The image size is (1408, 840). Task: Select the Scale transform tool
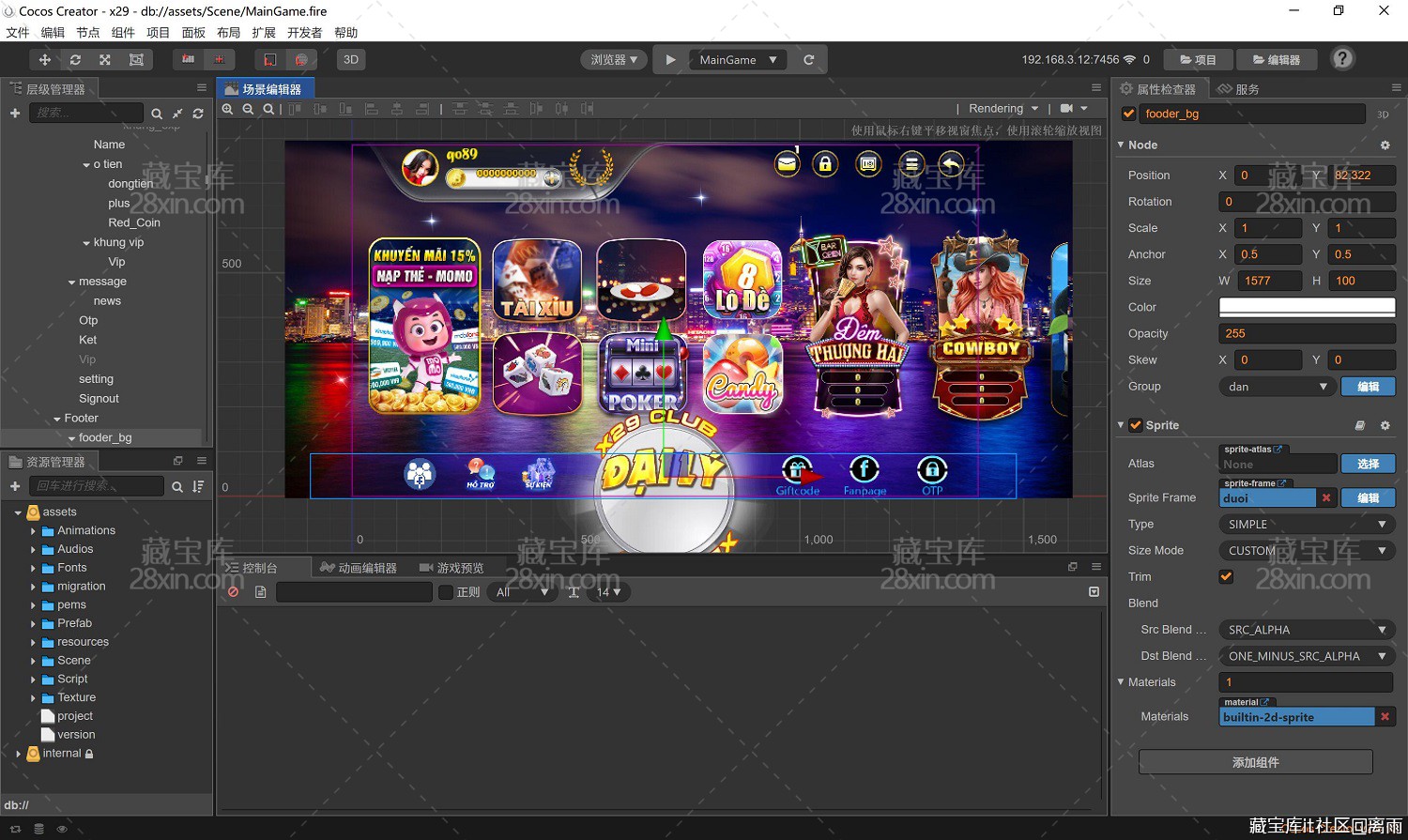tap(105, 59)
